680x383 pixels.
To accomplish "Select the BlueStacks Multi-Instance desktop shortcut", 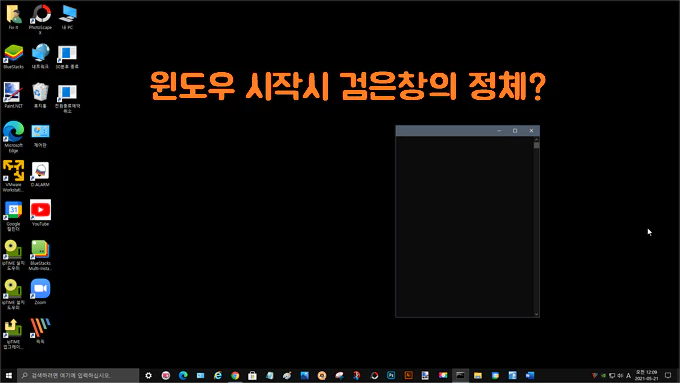I will 40,255.
